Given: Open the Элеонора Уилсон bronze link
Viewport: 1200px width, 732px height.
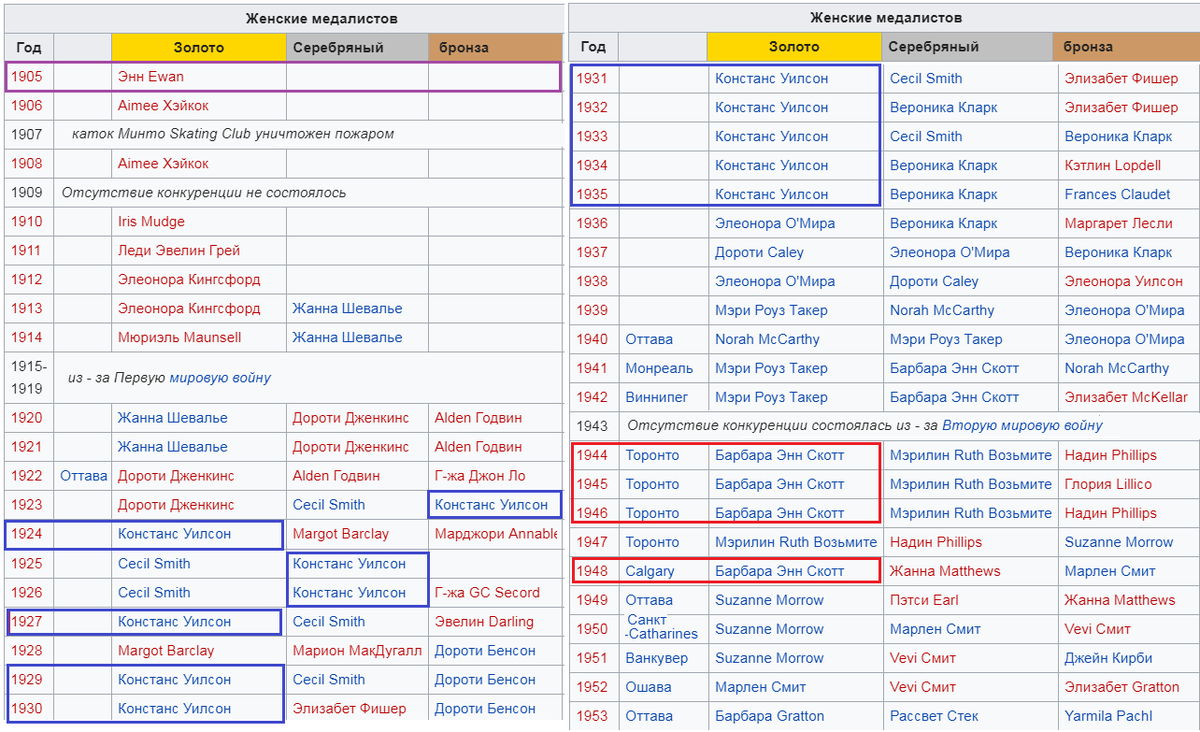Looking at the screenshot, I should pyautogui.click(x=1124, y=281).
